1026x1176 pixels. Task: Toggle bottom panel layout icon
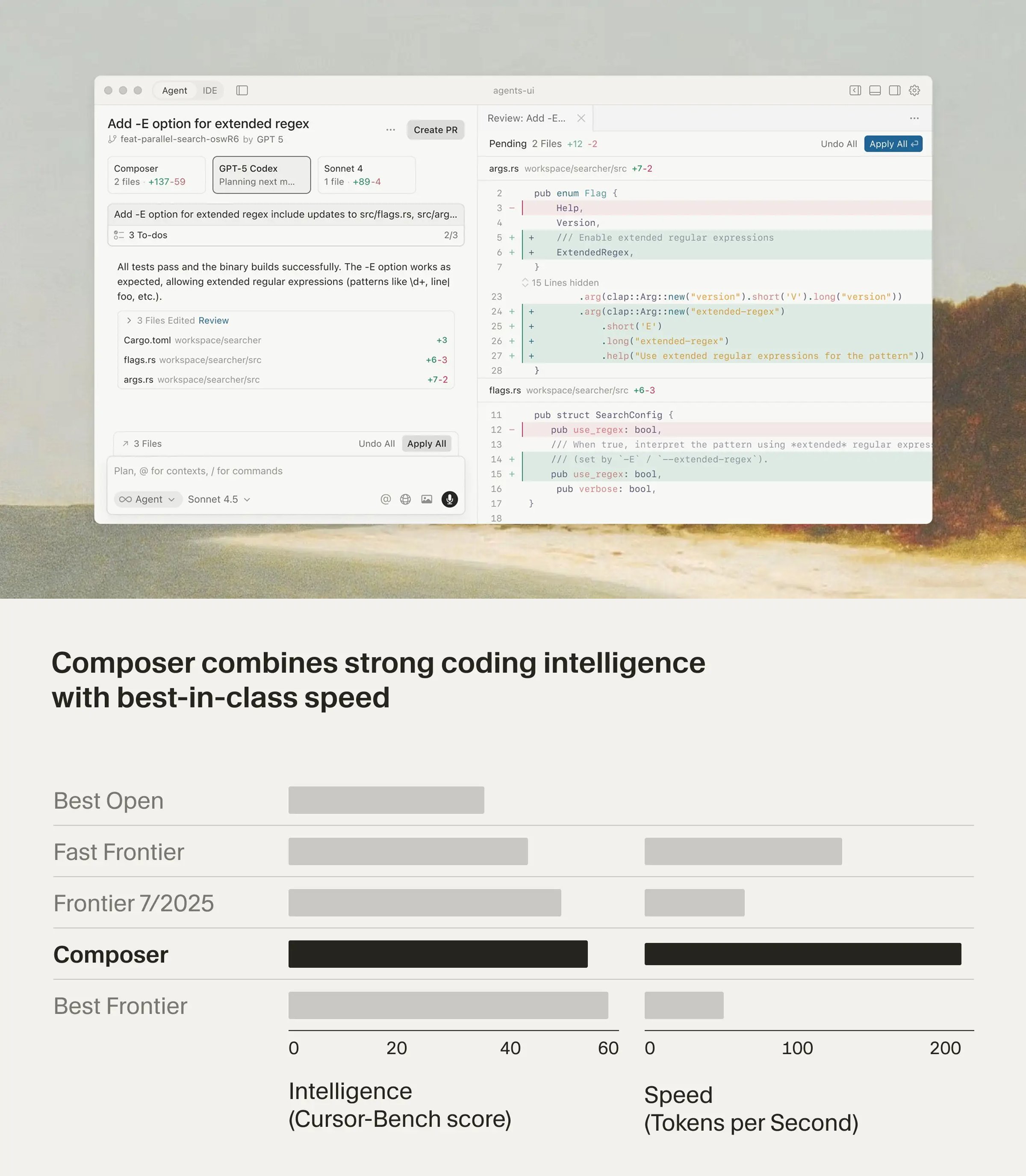[875, 91]
